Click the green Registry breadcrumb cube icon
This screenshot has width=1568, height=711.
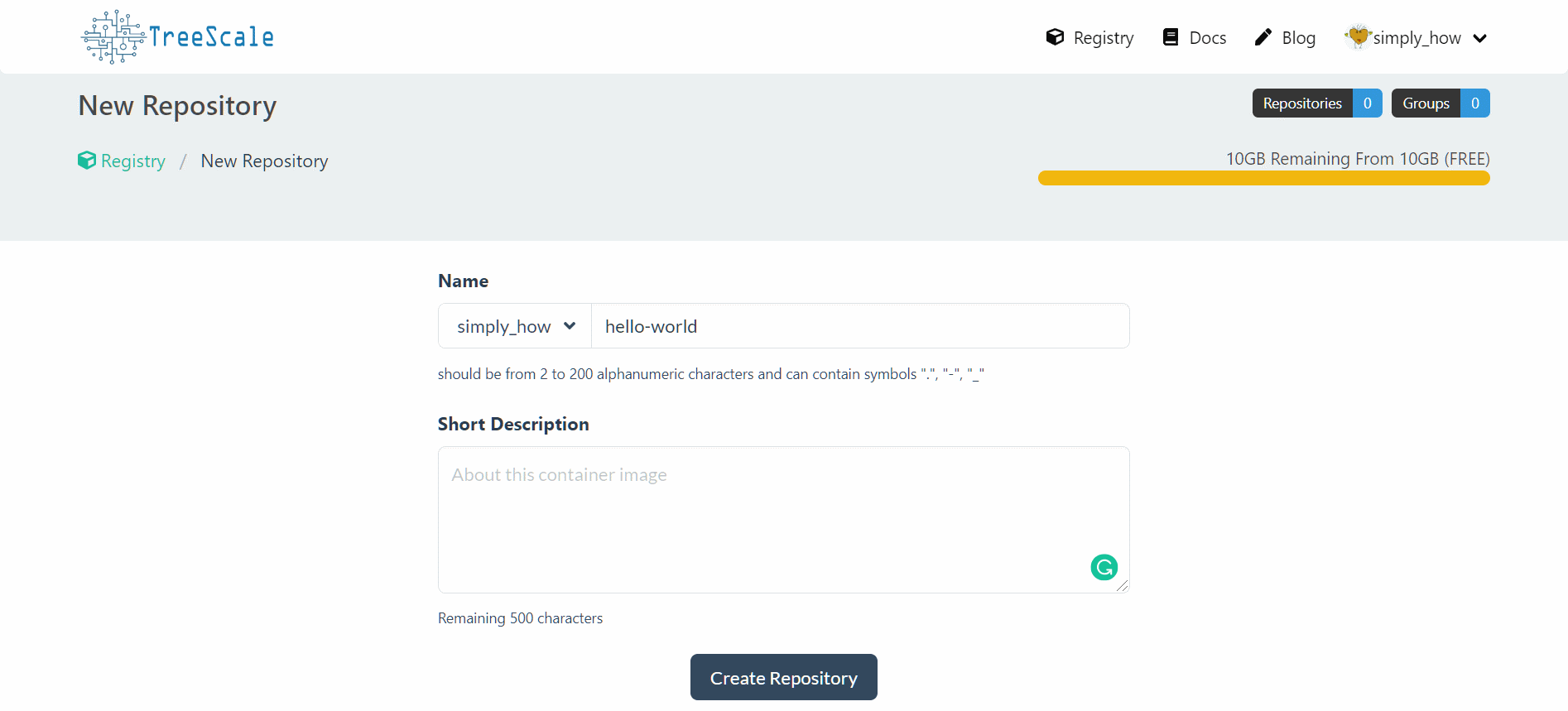[x=87, y=160]
